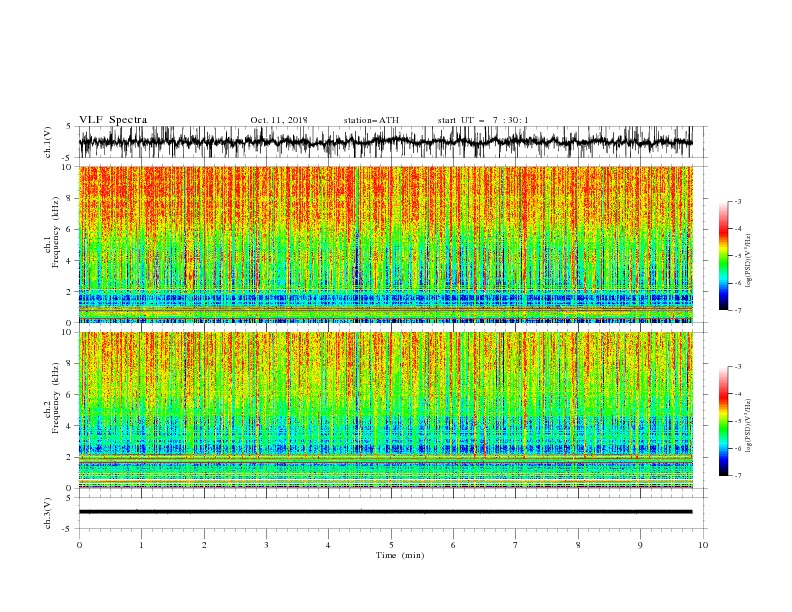
Task: Click time axis tick label "7"
Action: tap(516, 545)
